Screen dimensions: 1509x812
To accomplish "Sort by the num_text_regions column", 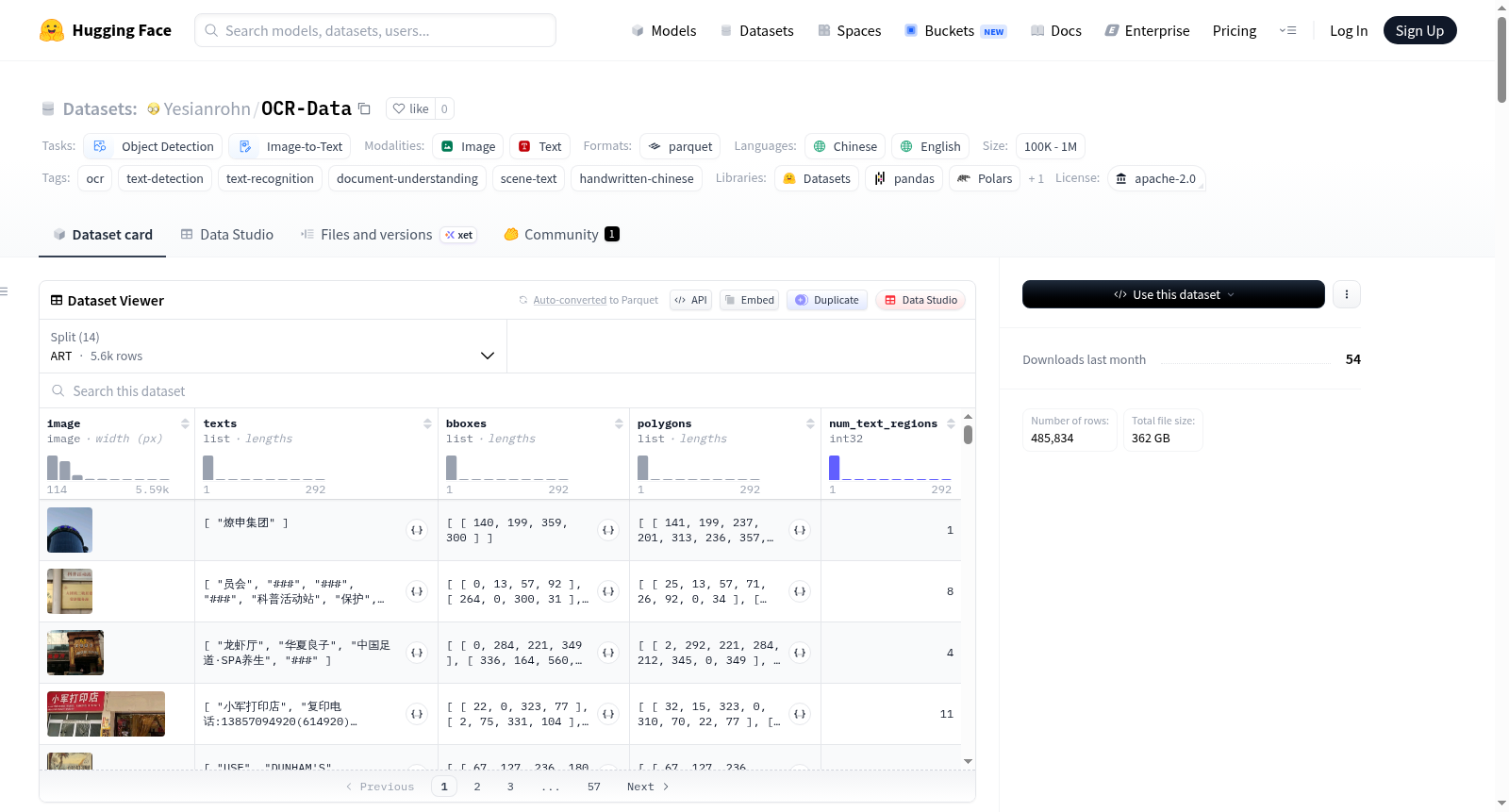I will (951, 423).
